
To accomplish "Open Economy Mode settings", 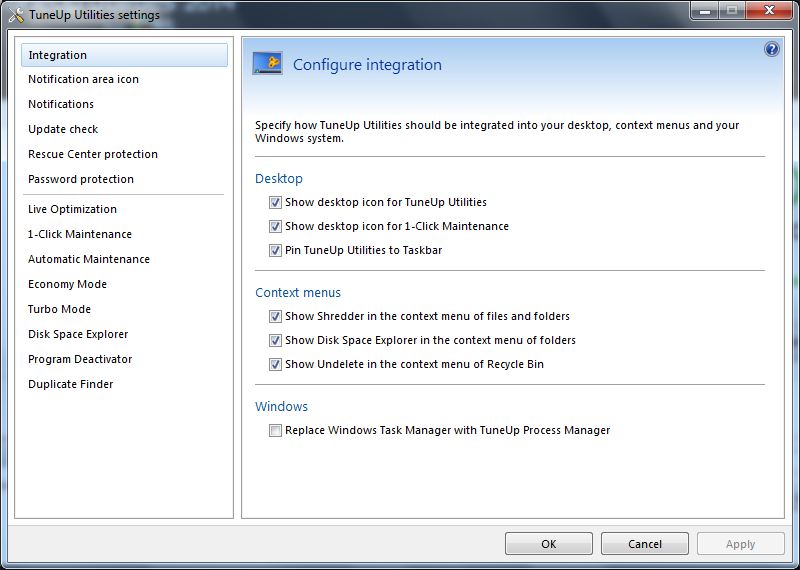I will tap(124, 284).
